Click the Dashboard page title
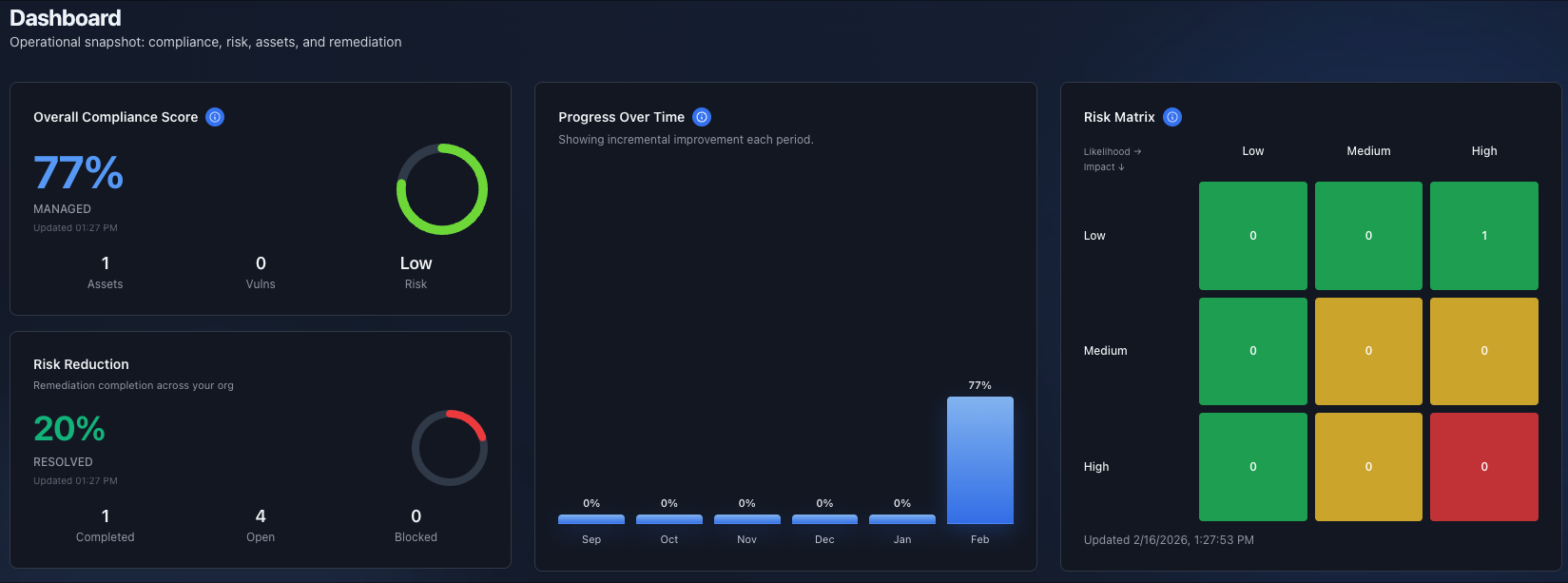The width and height of the screenshot is (1568, 583). point(66,17)
